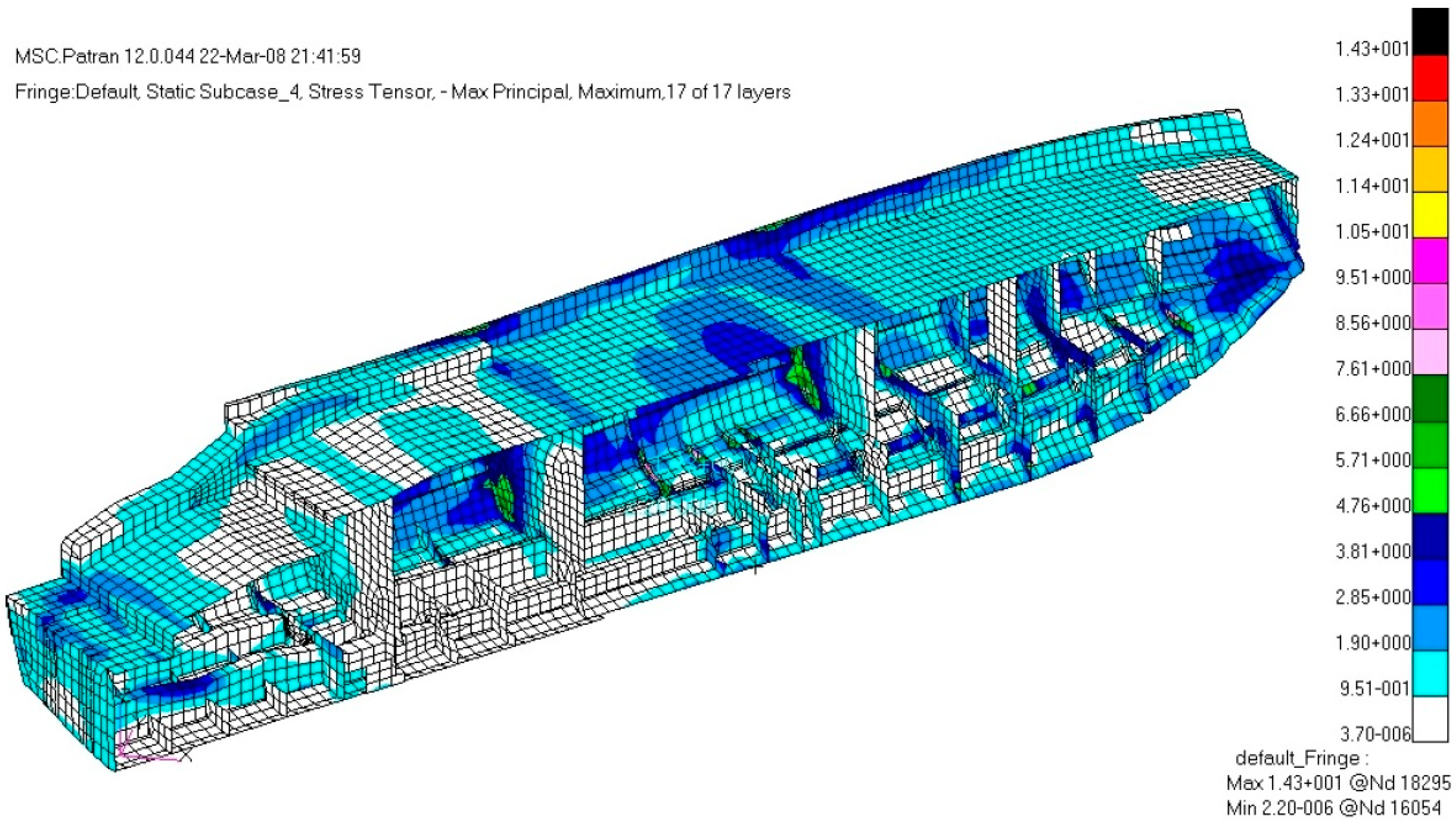The height and width of the screenshot is (822, 1456).
Task: Click the black legend color swatch
Action: pos(1430,31)
